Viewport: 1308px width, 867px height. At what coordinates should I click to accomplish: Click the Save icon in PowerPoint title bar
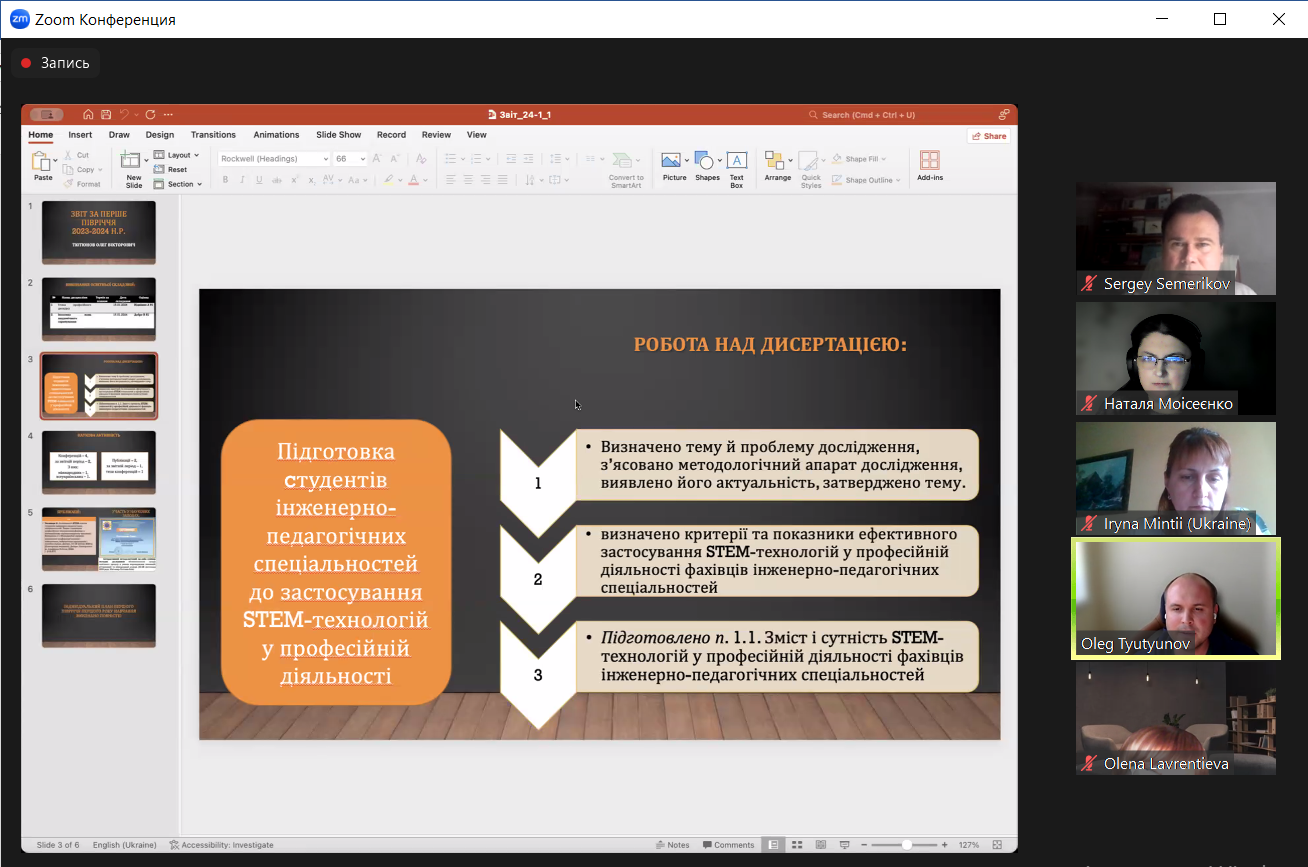[106, 115]
